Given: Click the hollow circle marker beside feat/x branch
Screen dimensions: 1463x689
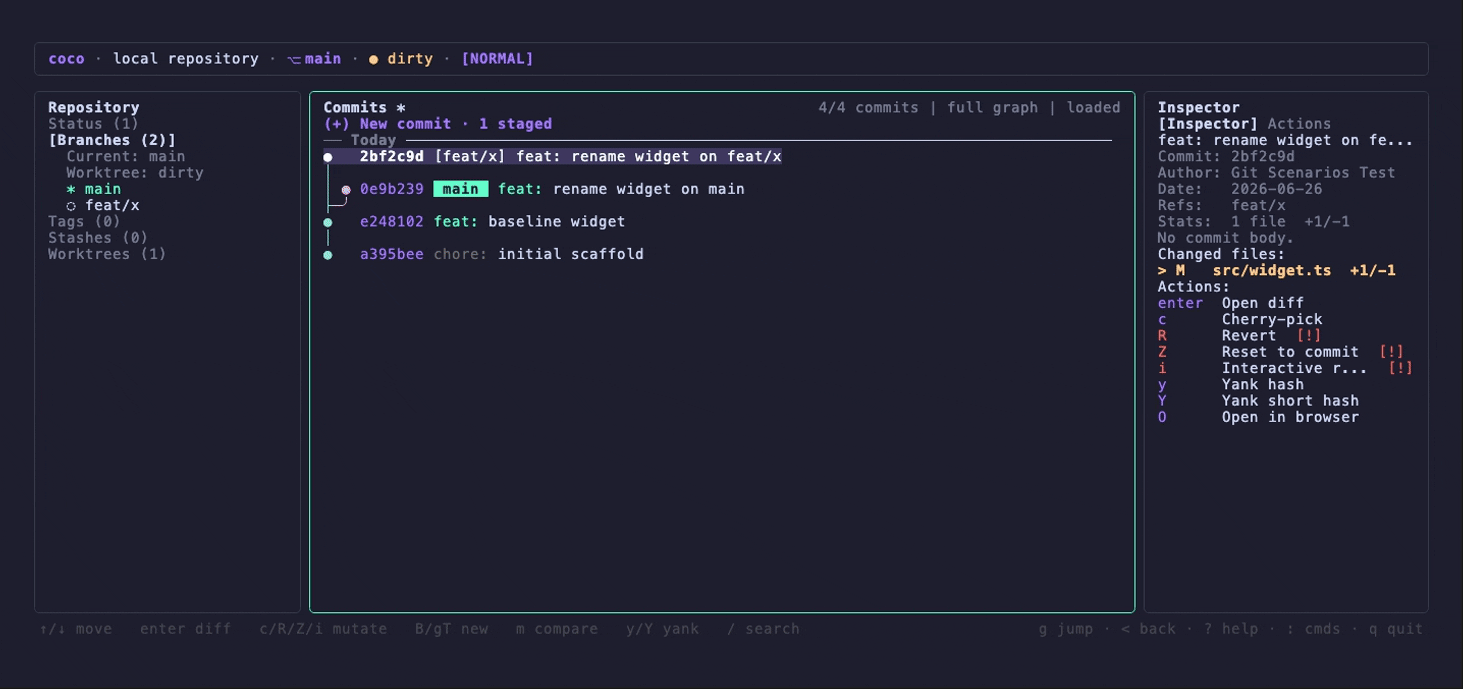Looking at the screenshot, I should (71, 206).
